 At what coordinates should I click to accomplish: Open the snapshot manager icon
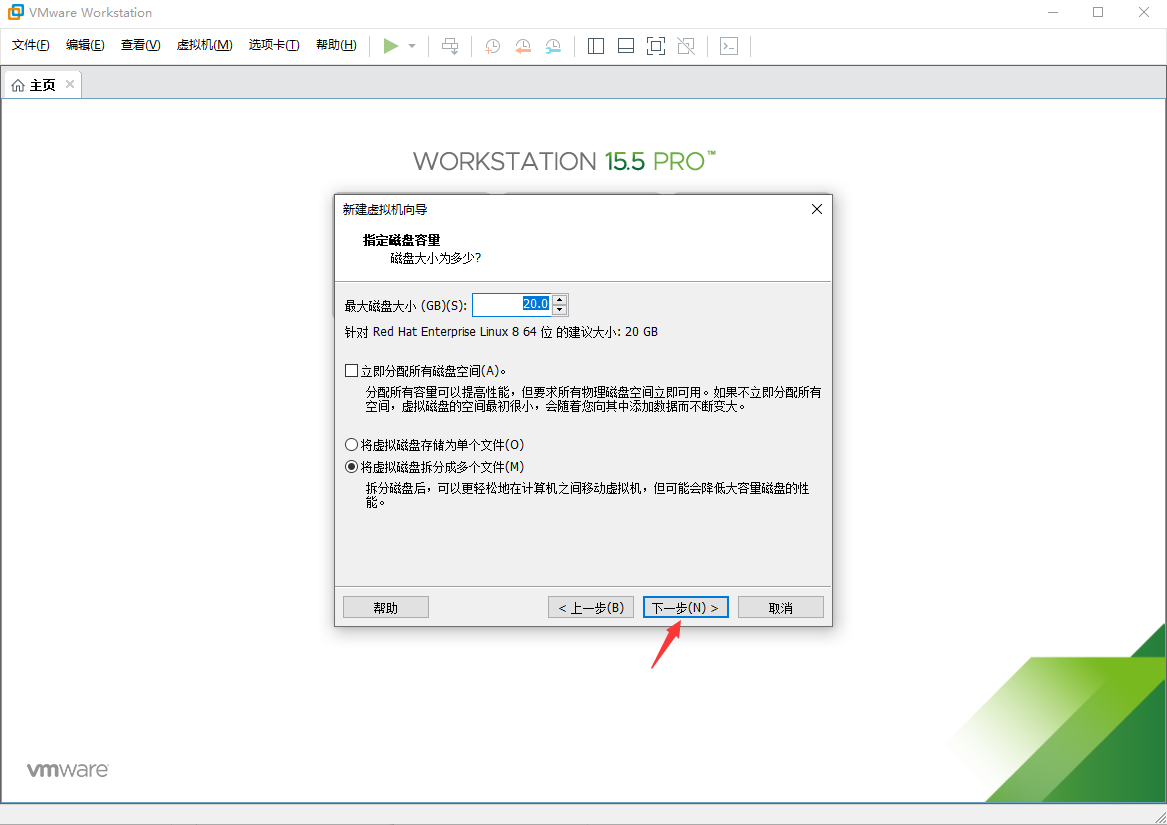[x=553, y=46]
